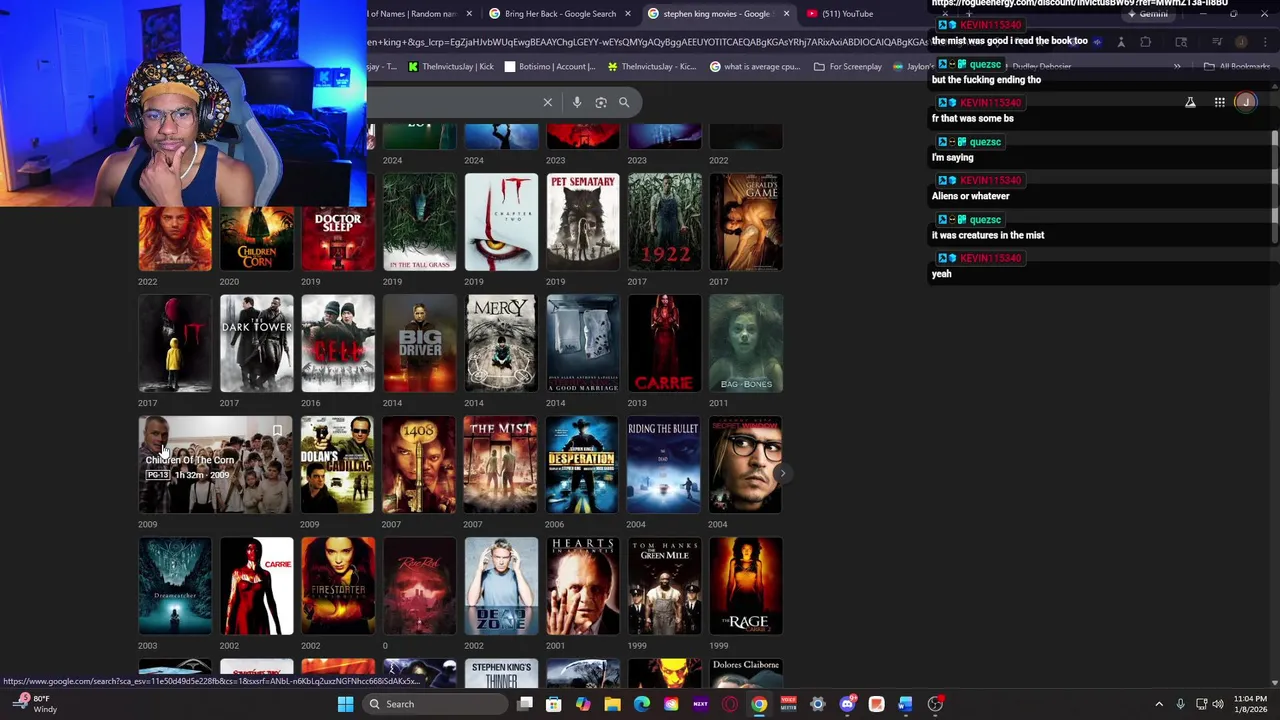The image size is (1280, 720).
Task: Open Voicemeeter from the taskbar
Action: [x=788, y=704]
